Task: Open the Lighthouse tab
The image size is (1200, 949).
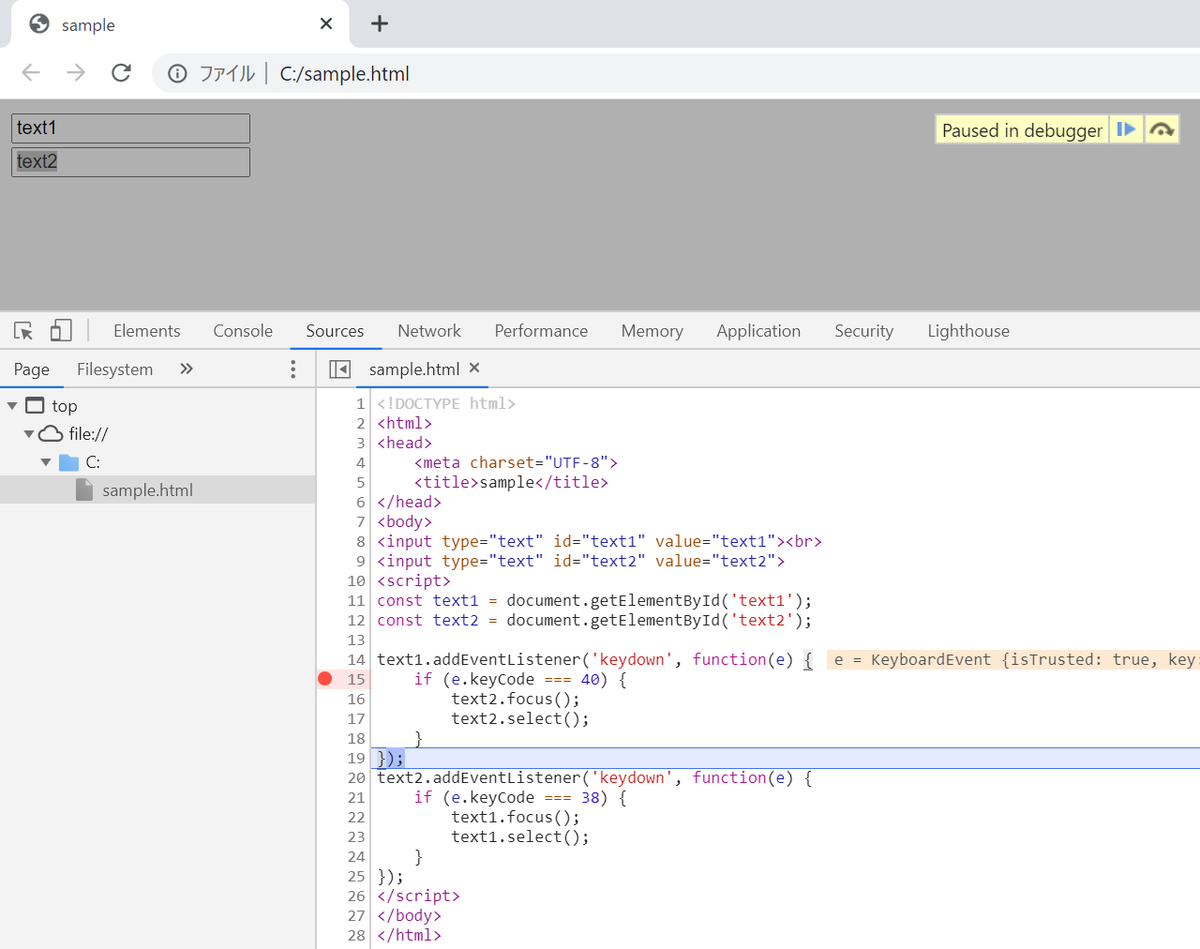Action: tap(968, 331)
